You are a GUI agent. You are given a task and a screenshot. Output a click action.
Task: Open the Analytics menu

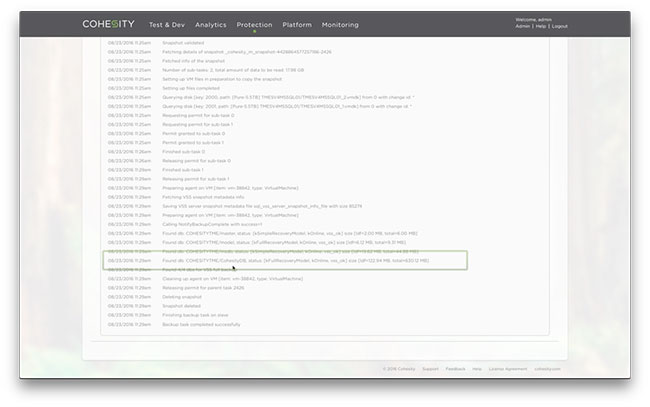pos(211,23)
